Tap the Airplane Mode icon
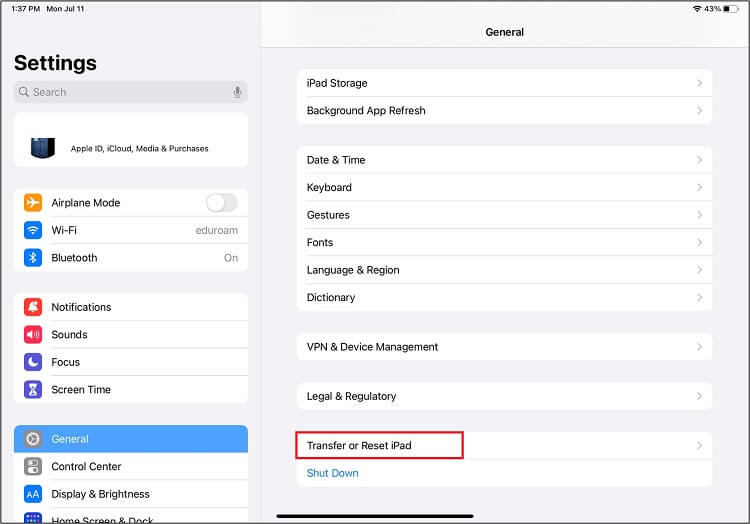The width and height of the screenshot is (750, 524). click(x=33, y=203)
